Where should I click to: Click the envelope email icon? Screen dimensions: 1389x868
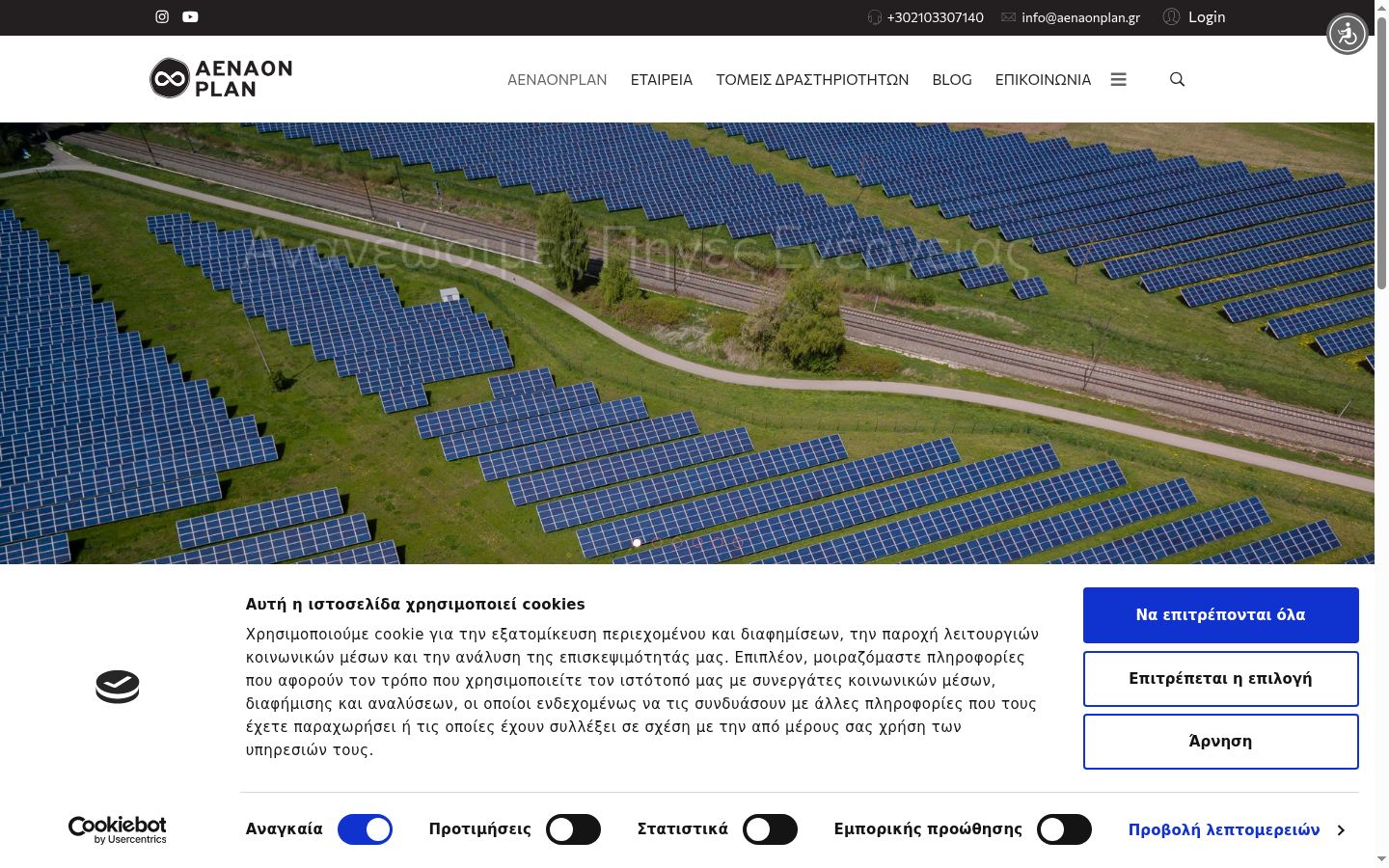tap(1008, 17)
